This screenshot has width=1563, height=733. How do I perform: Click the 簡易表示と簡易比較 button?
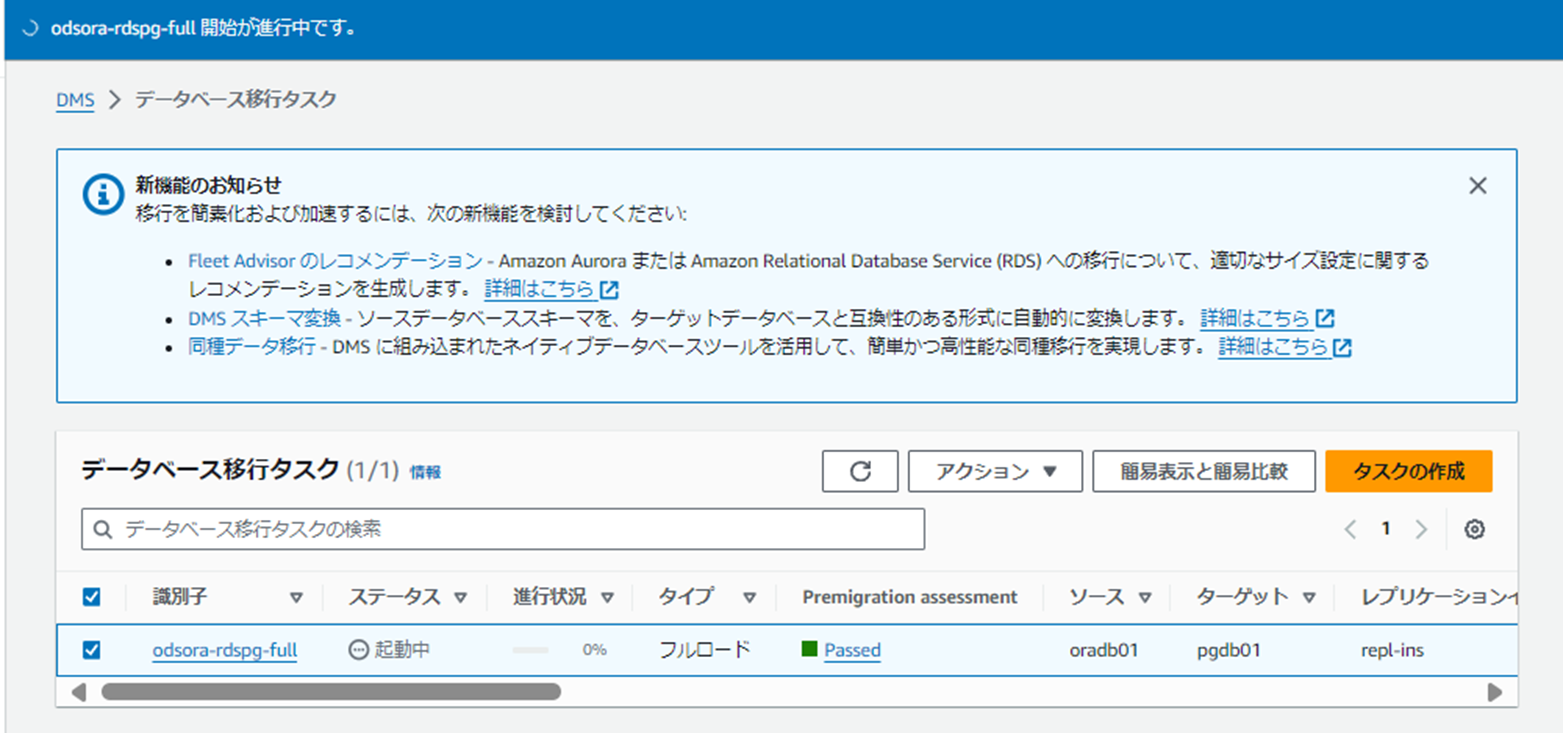tap(1206, 471)
